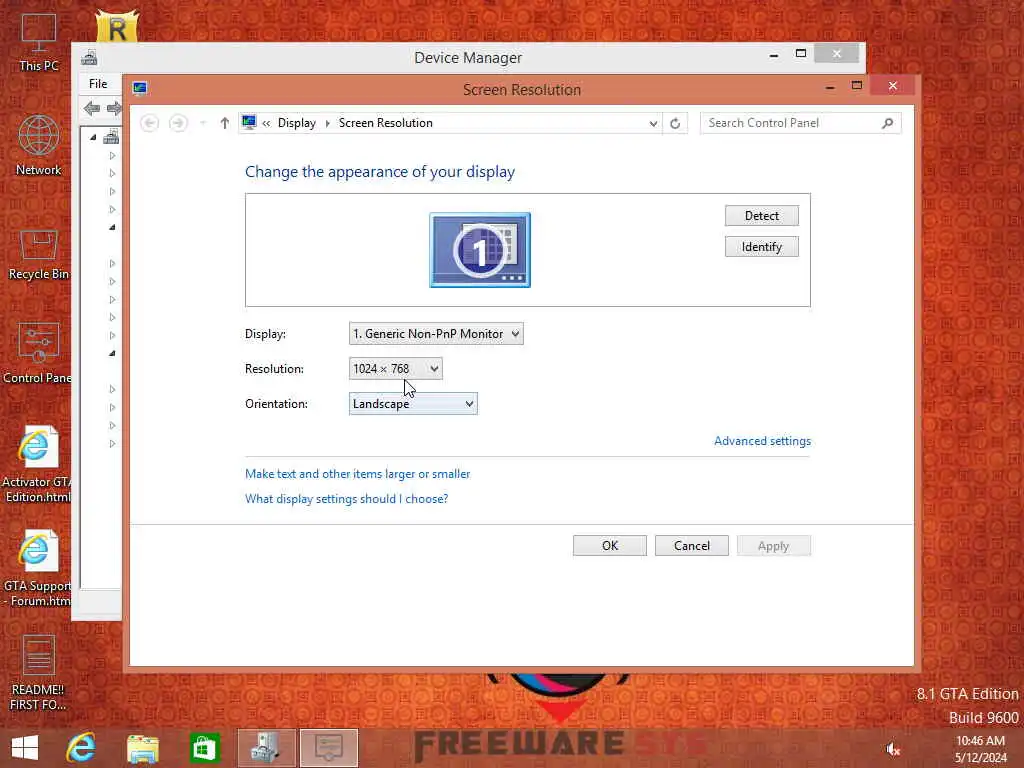Click the Control Panel icon in address bar
The width and height of the screenshot is (1024, 768).
click(249, 122)
